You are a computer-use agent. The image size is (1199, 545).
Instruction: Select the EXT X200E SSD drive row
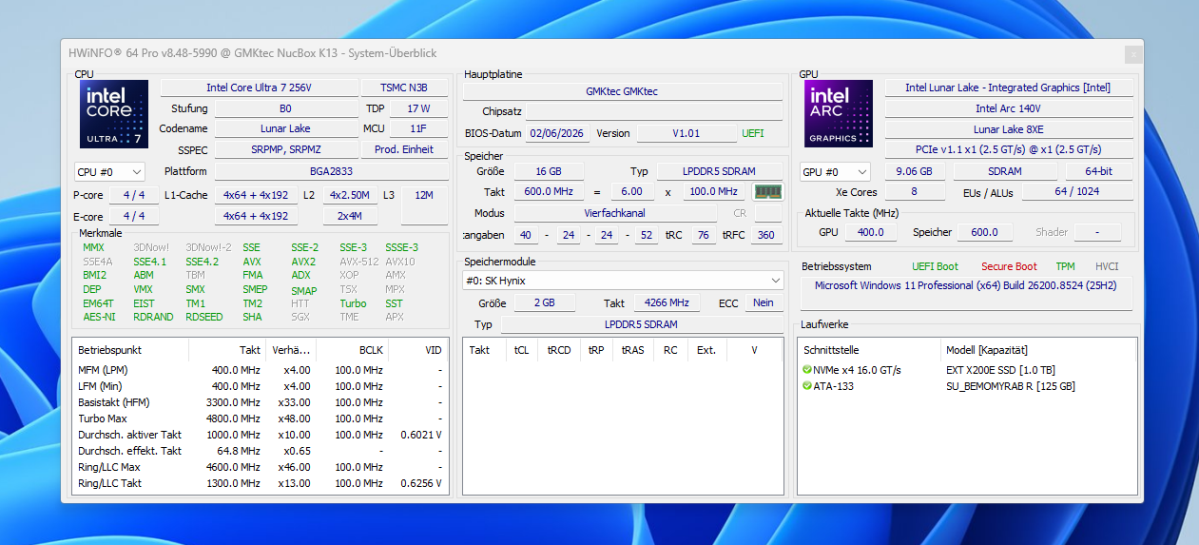pyautogui.click(x=967, y=370)
